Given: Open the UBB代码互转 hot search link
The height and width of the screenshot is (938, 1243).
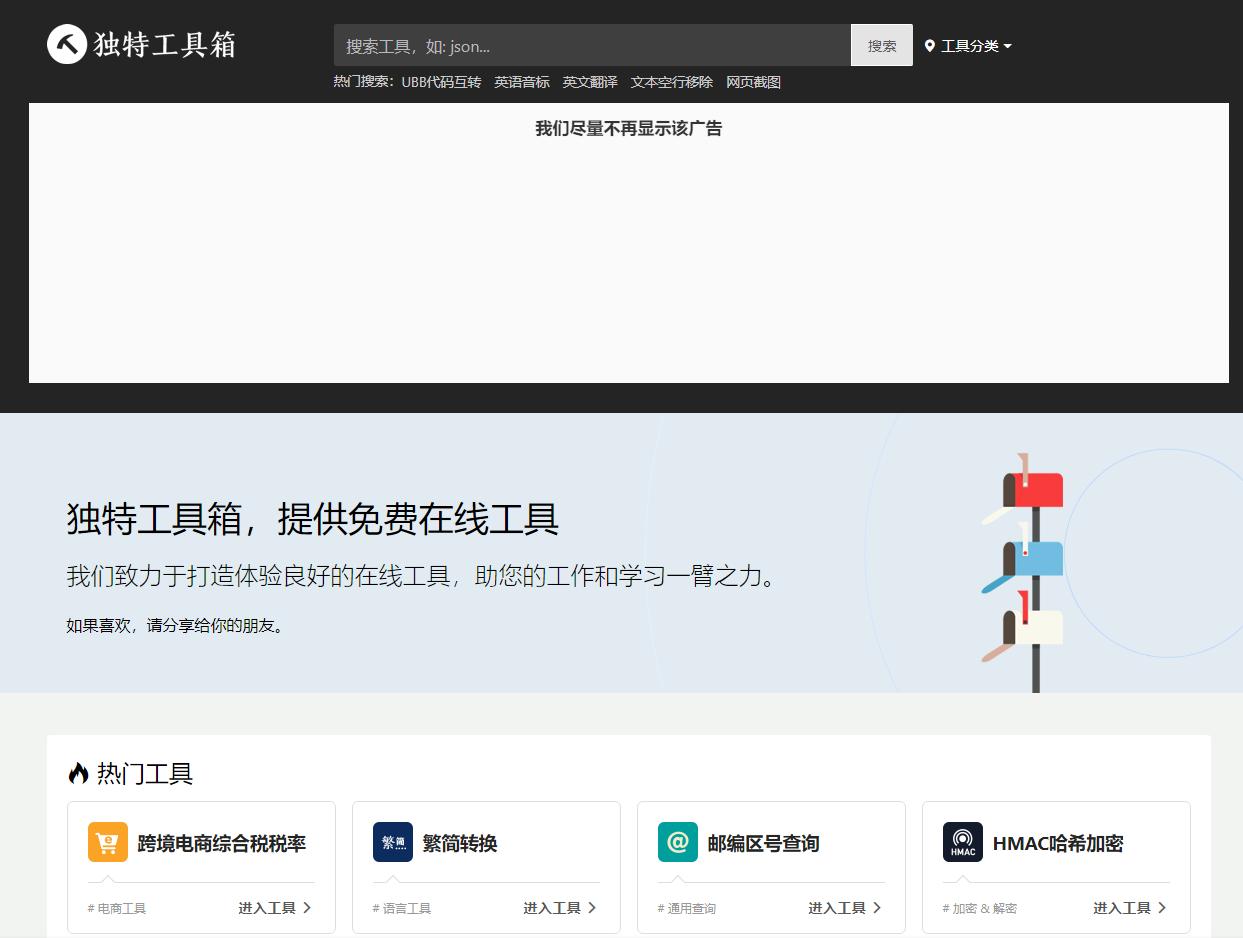Looking at the screenshot, I should click(443, 82).
